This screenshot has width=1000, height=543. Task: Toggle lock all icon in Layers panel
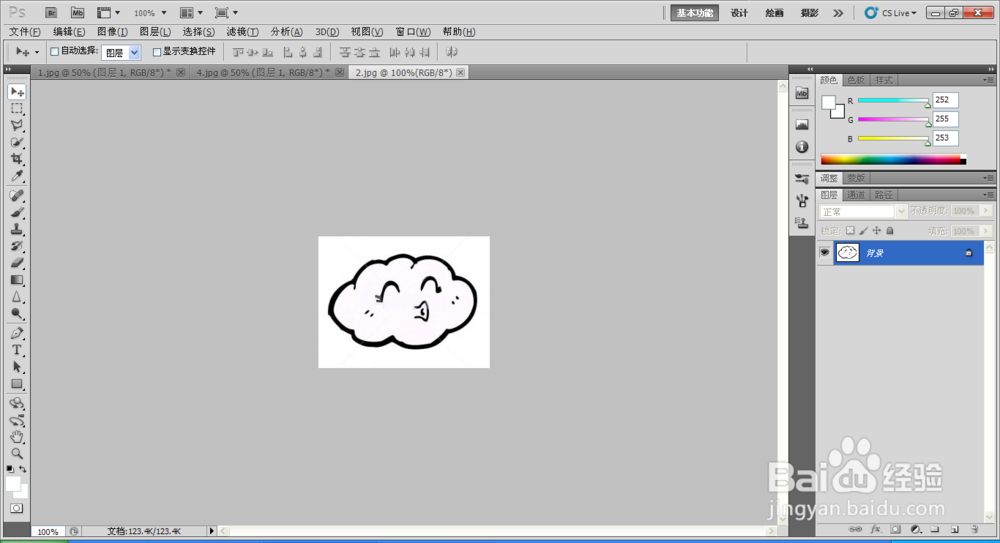coord(890,230)
